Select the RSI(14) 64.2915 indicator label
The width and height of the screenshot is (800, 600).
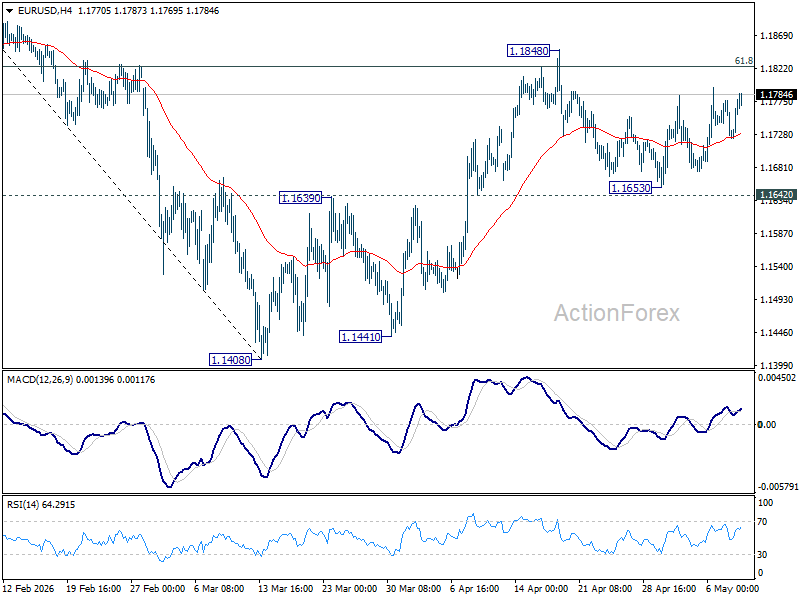click(41, 505)
